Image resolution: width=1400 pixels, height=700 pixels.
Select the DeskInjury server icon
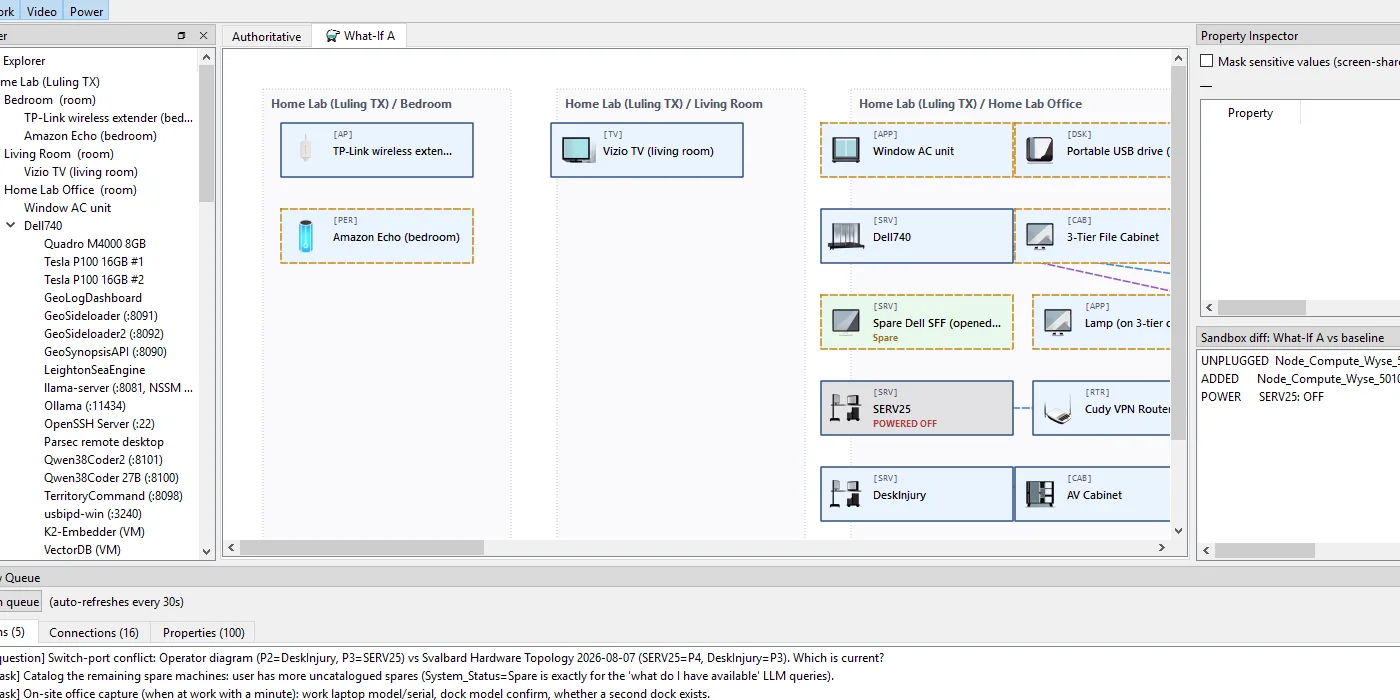coord(846,494)
